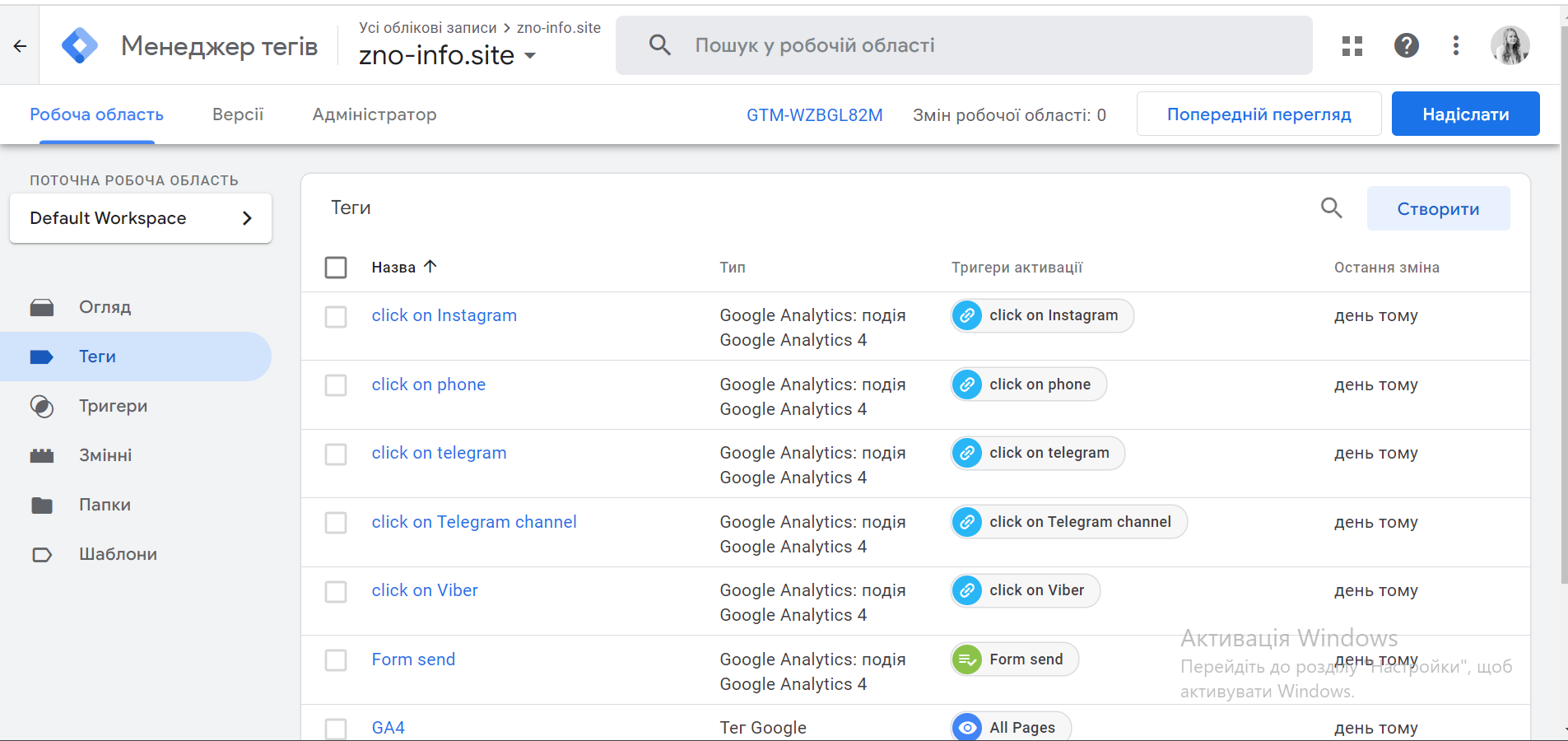1568x741 pixels.
Task: Open Огляд in the sidebar
Action: [x=136, y=307]
